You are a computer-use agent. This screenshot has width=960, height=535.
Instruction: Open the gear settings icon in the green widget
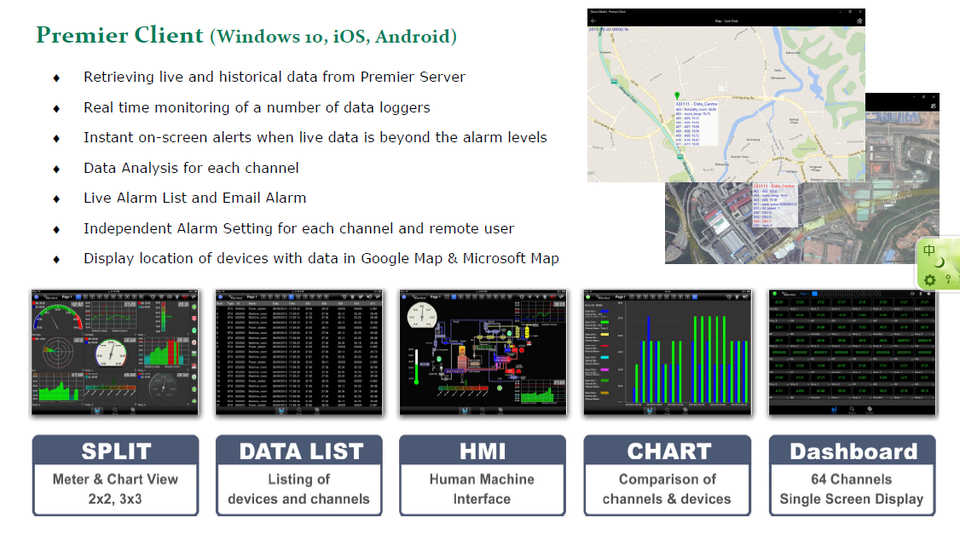pyautogui.click(x=930, y=280)
